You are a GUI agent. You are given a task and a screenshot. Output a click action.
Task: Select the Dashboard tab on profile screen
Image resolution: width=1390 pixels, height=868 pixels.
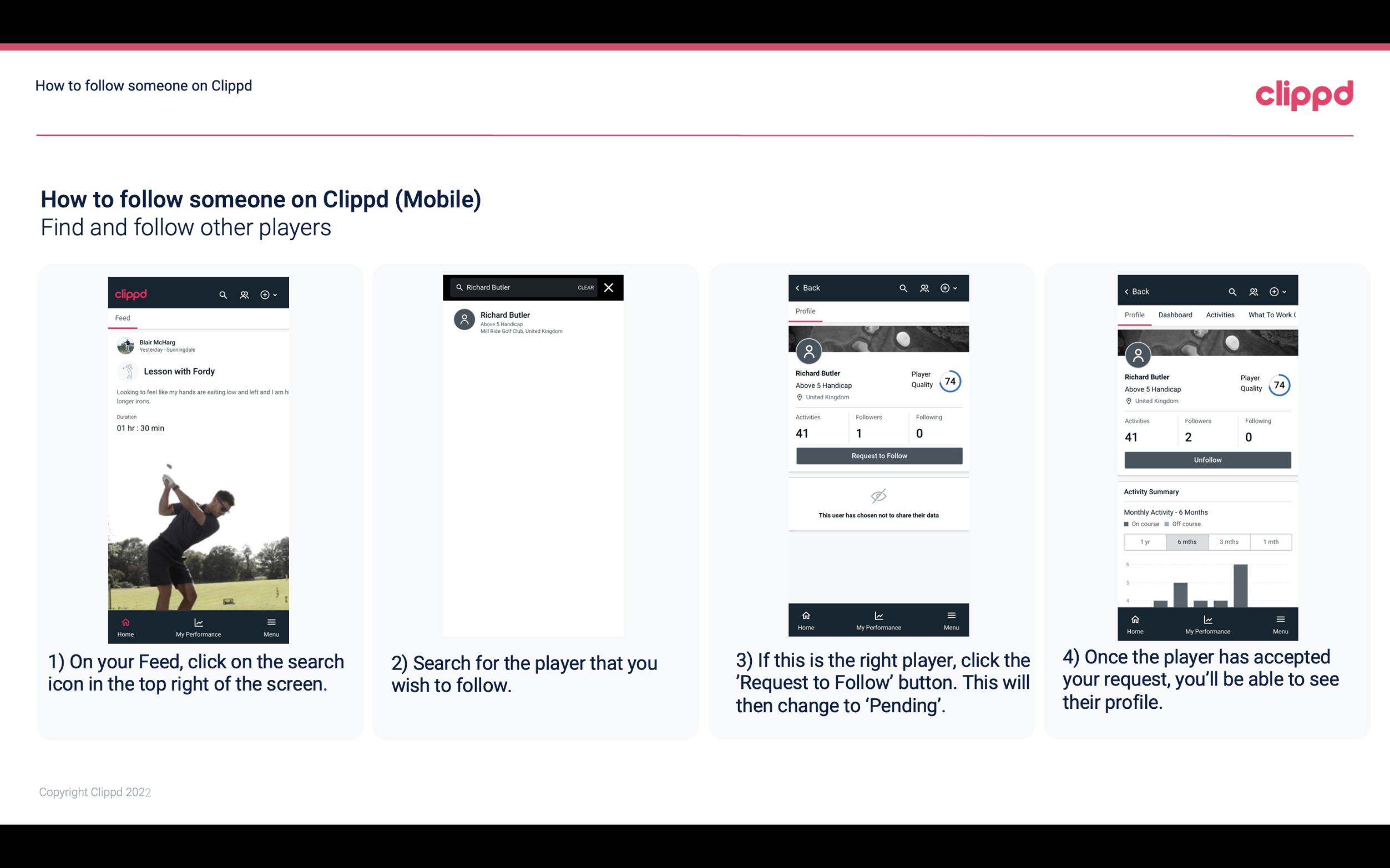click(1175, 314)
